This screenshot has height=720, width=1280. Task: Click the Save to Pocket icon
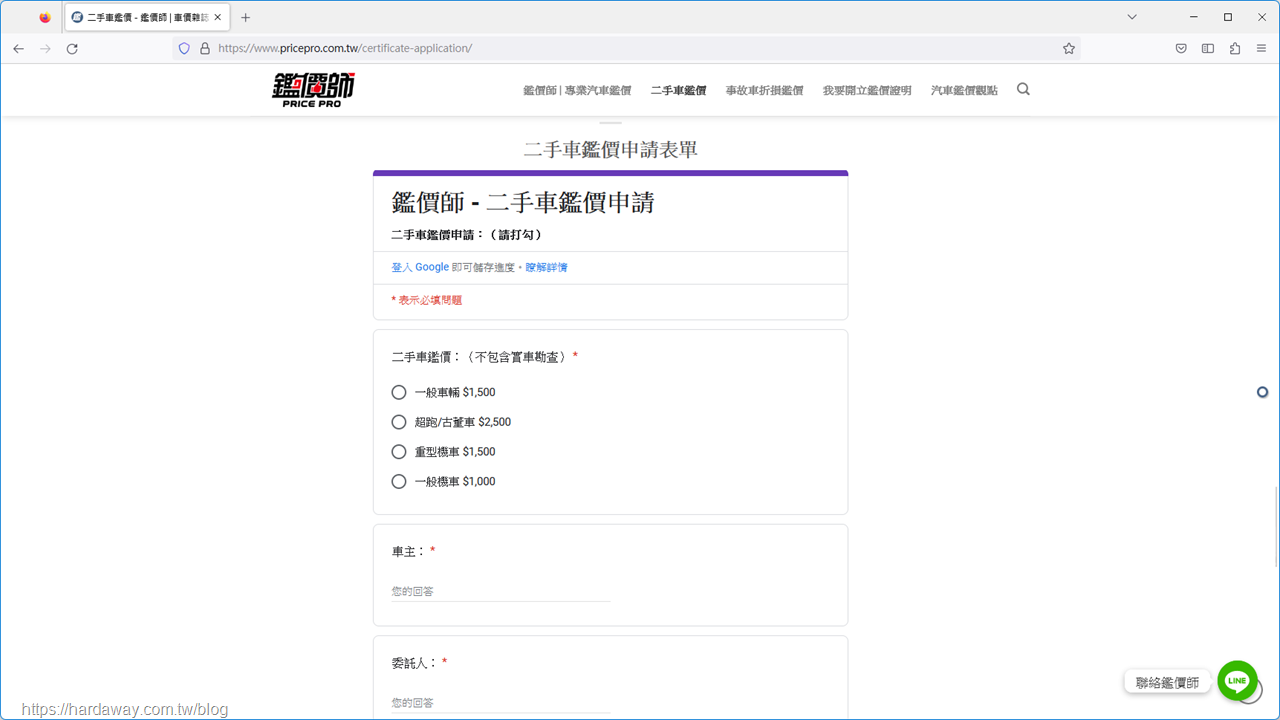point(1181,48)
